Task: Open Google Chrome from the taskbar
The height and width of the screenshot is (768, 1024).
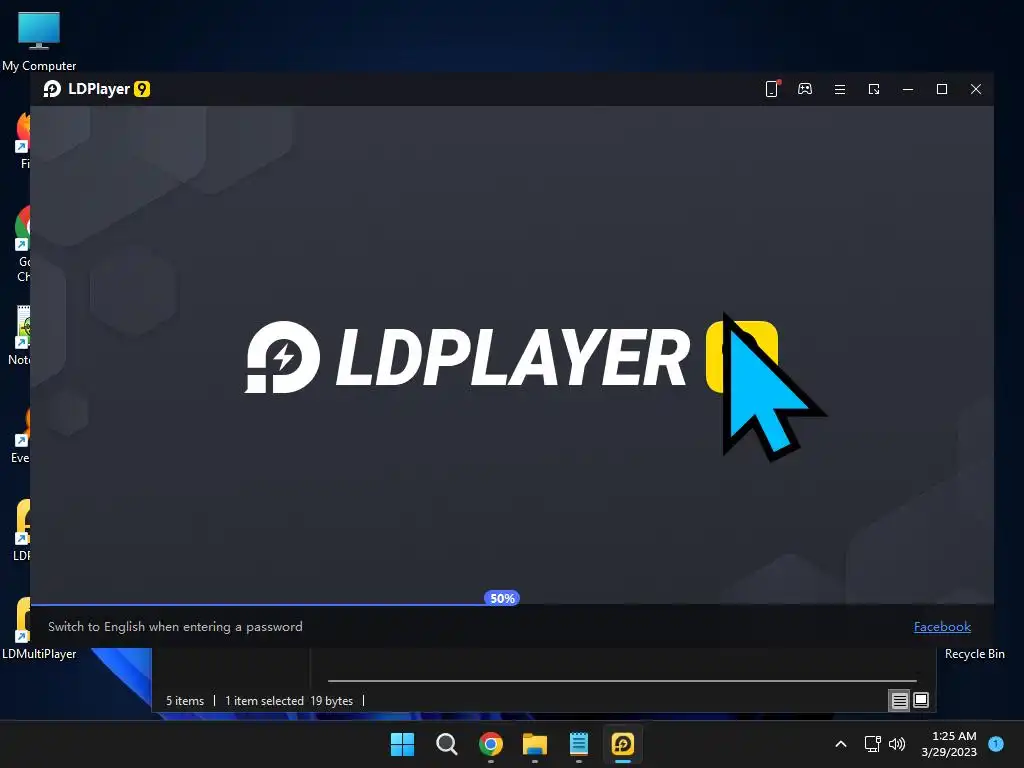Action: point(490,744)
